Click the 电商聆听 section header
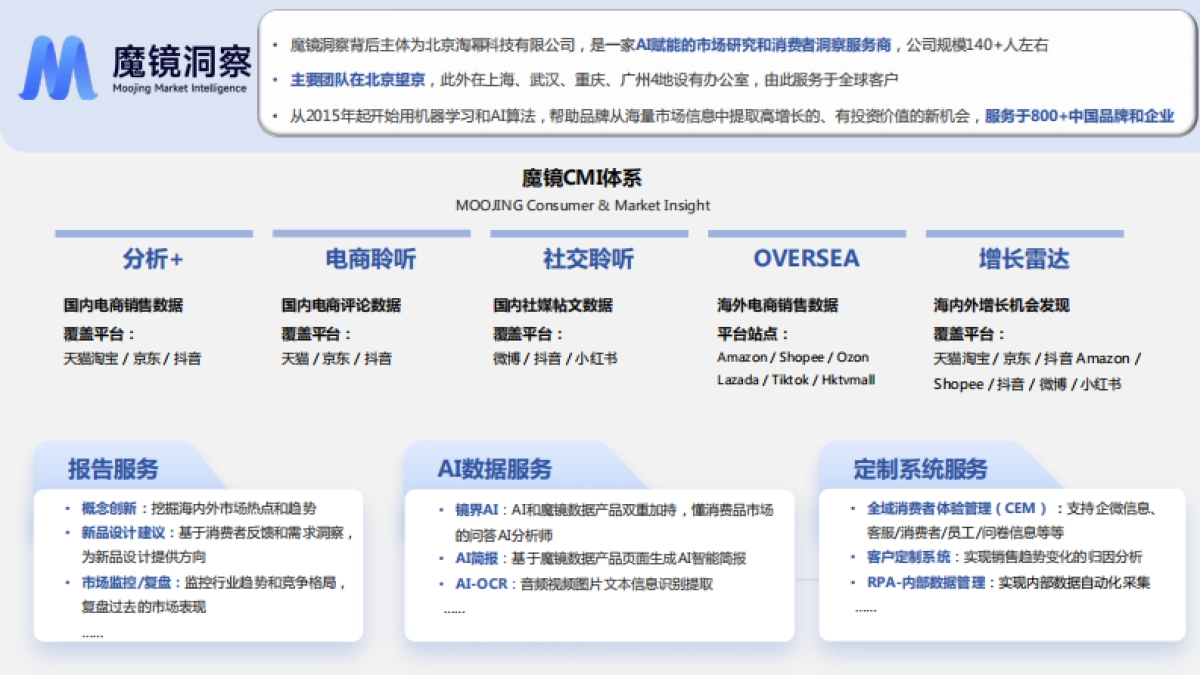 pos(369,258)
